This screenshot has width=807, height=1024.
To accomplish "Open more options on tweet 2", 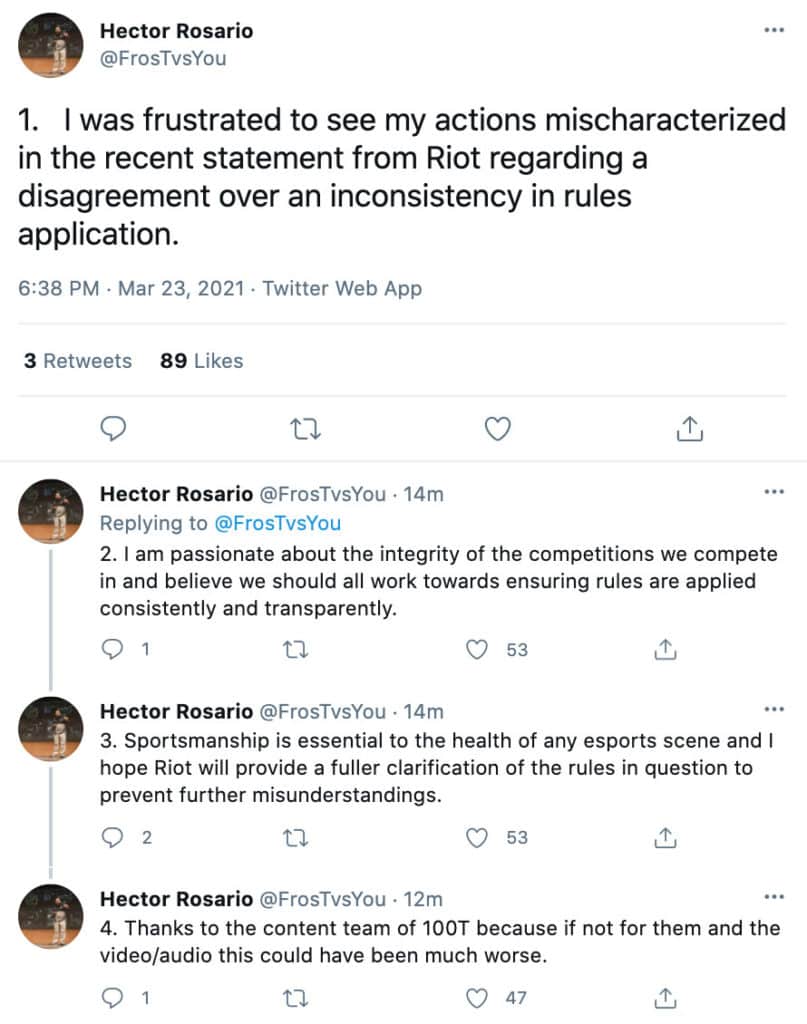I will (x=774, y=492).
